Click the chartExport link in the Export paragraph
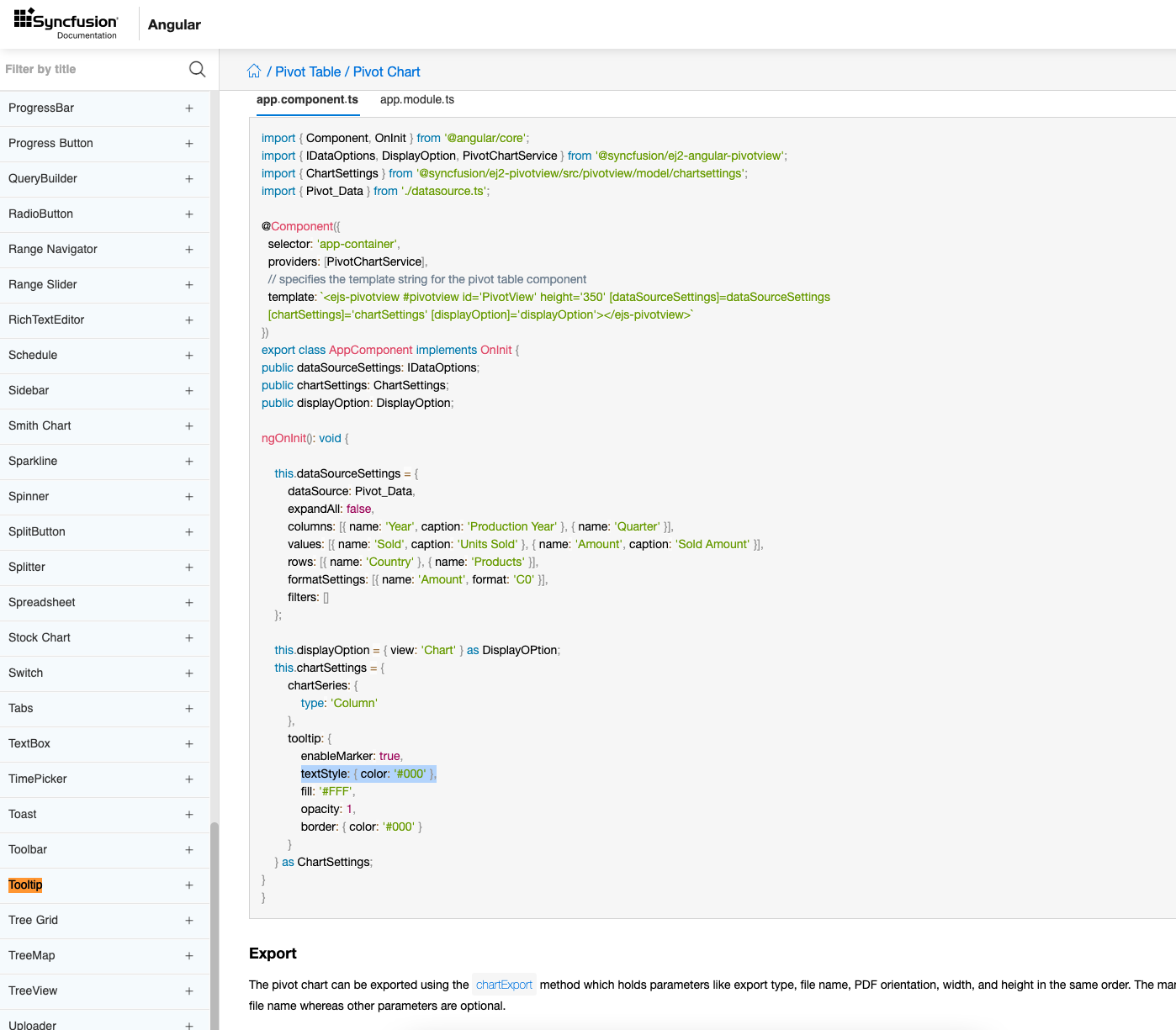 pyautogui.click(x=504, y=984)
